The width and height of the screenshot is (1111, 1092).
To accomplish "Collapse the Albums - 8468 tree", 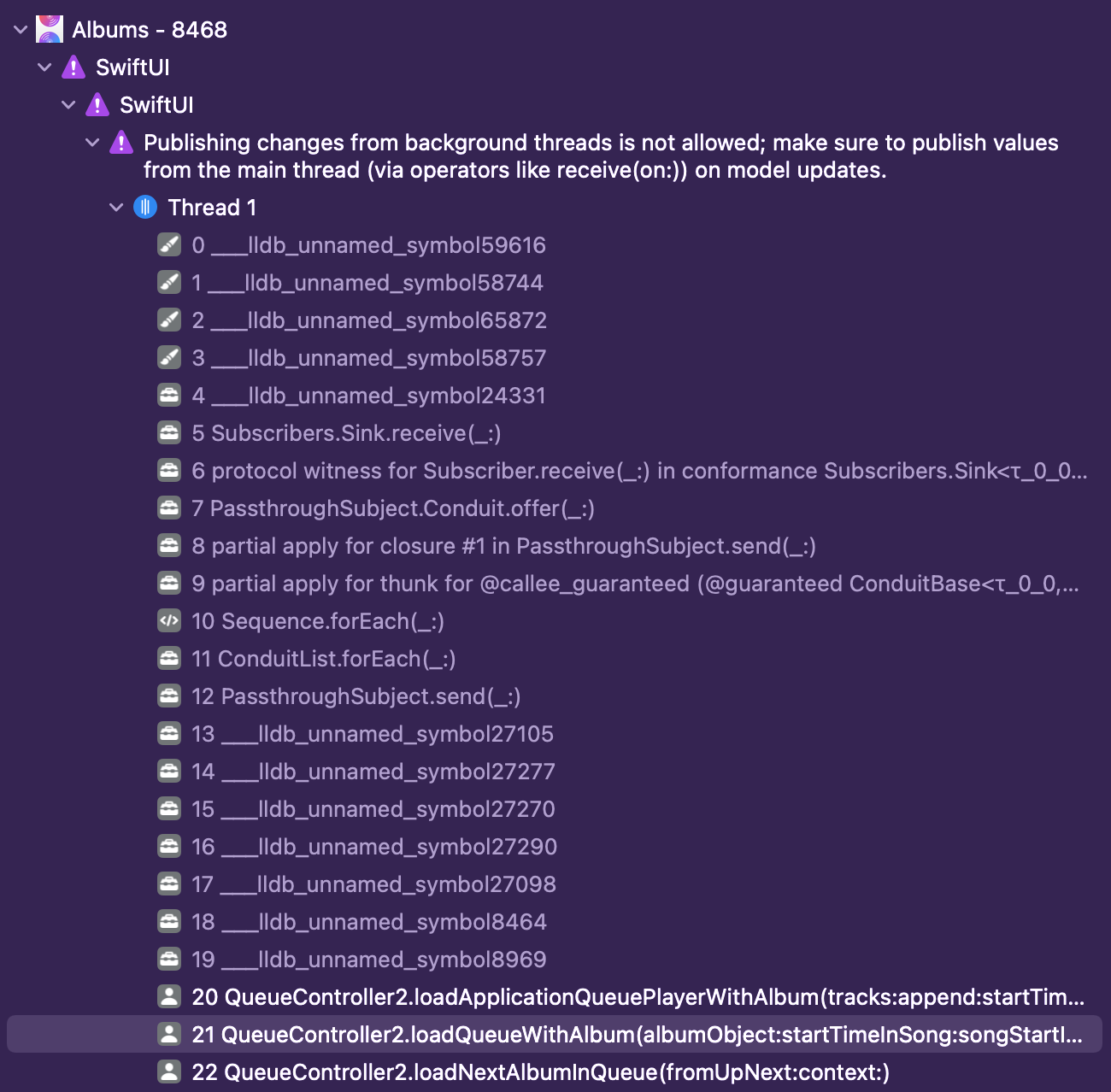I will click(x=21, y=30).
